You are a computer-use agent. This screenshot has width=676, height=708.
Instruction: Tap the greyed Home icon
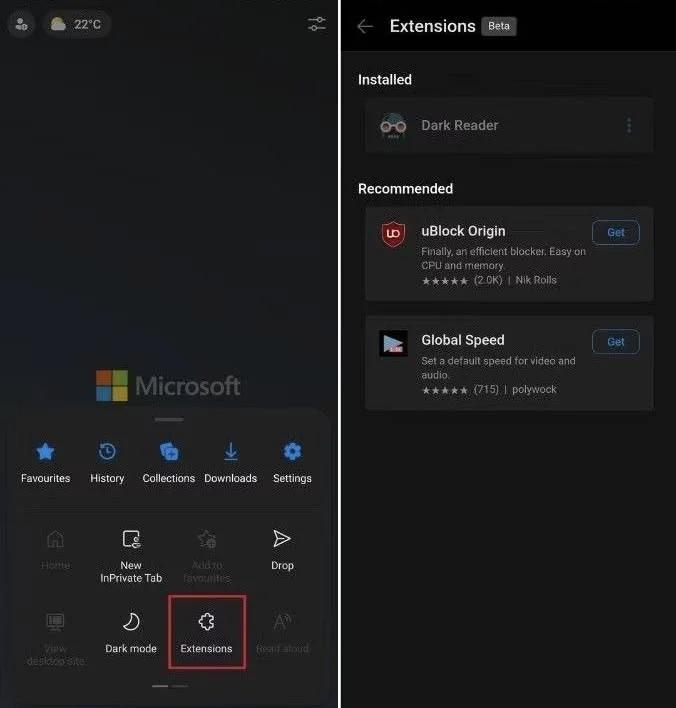pyautogui.click(x=55, y=539)
